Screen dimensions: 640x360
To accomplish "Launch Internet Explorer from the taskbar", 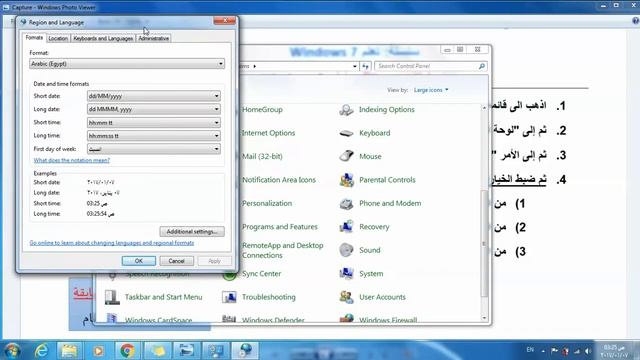I will coord(41,351).
